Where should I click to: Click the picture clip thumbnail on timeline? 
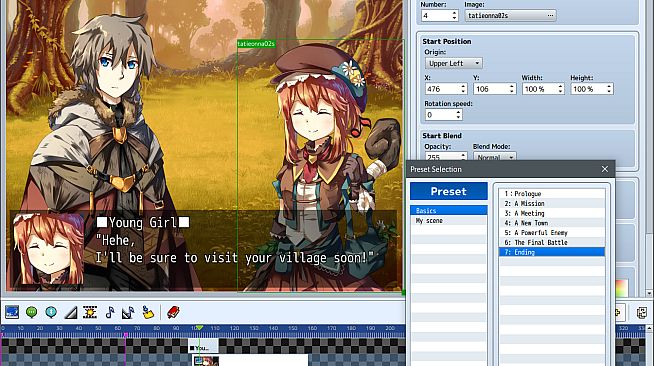click(x=206, y=361)
